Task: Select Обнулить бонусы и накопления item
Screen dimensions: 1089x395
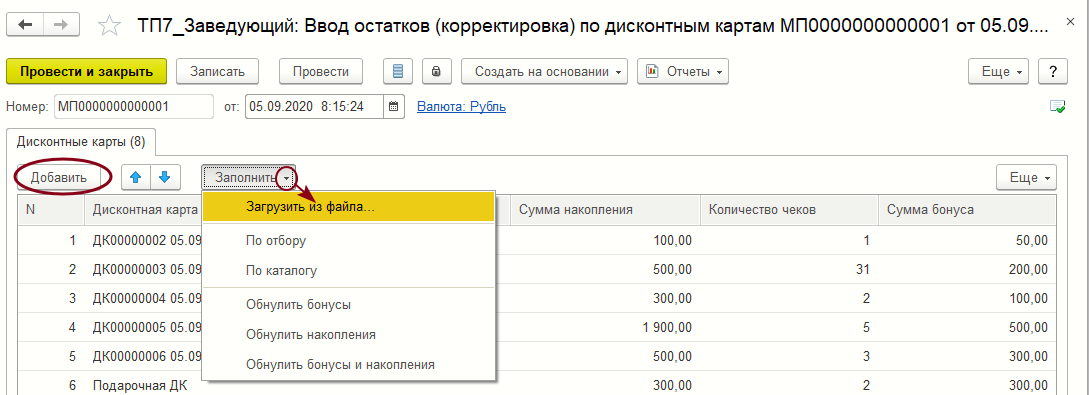Action: point(349,364)
